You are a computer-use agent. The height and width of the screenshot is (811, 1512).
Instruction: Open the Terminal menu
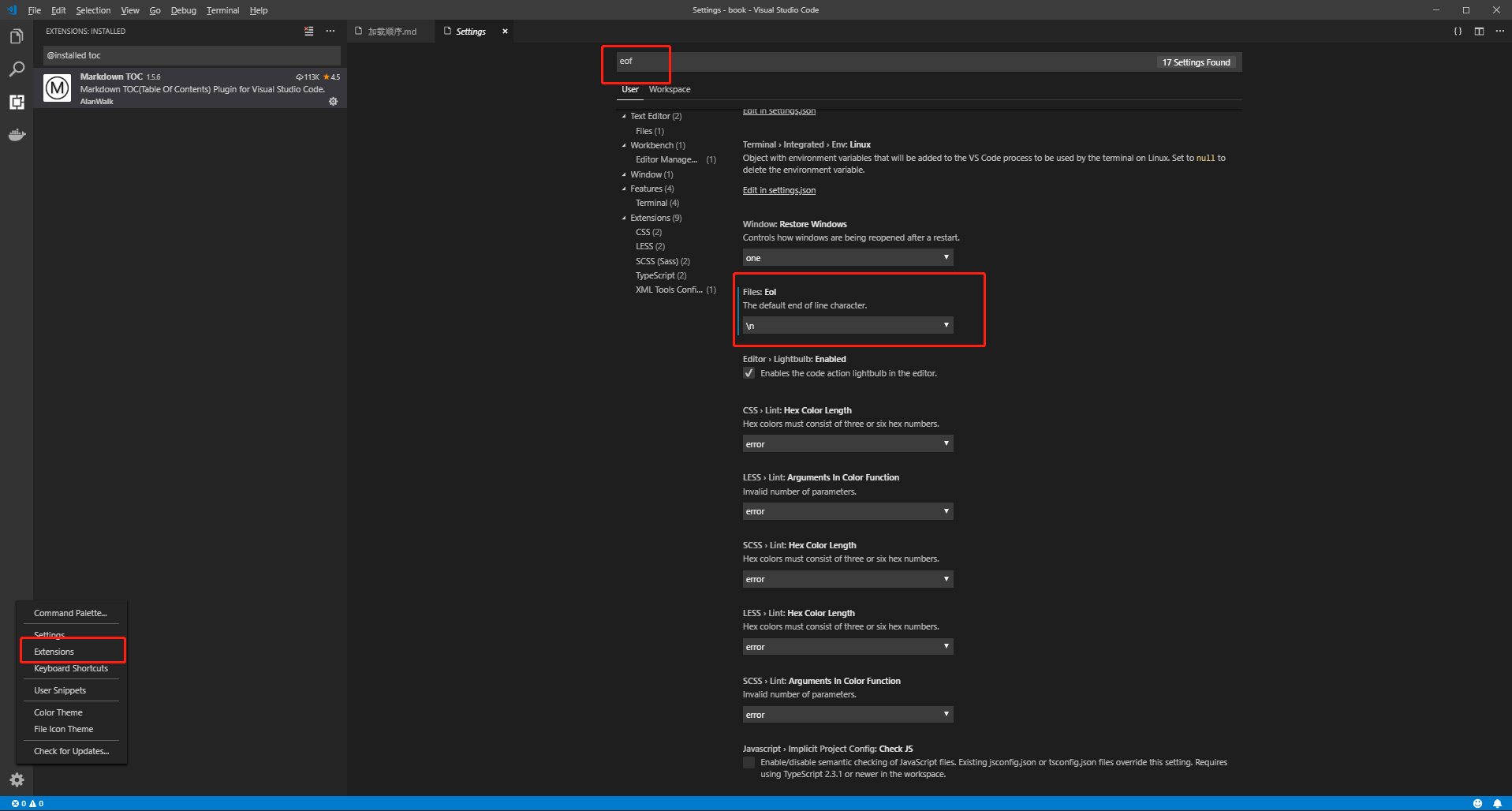coord(222,10)
